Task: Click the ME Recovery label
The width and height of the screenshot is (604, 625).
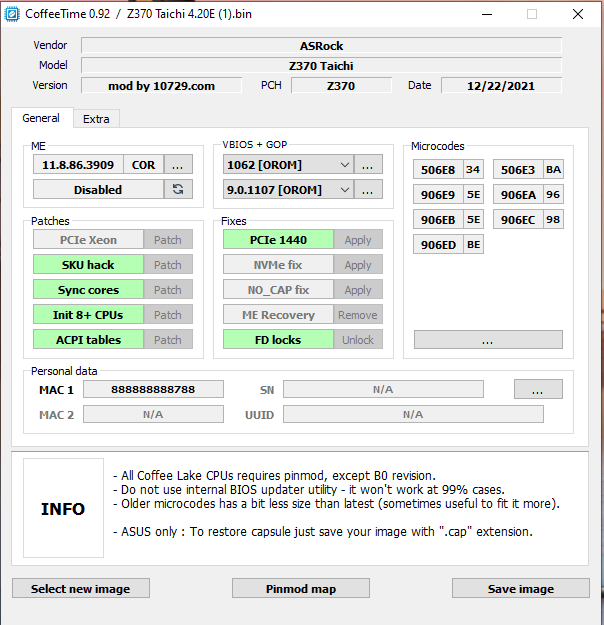Action: [278, 314]
